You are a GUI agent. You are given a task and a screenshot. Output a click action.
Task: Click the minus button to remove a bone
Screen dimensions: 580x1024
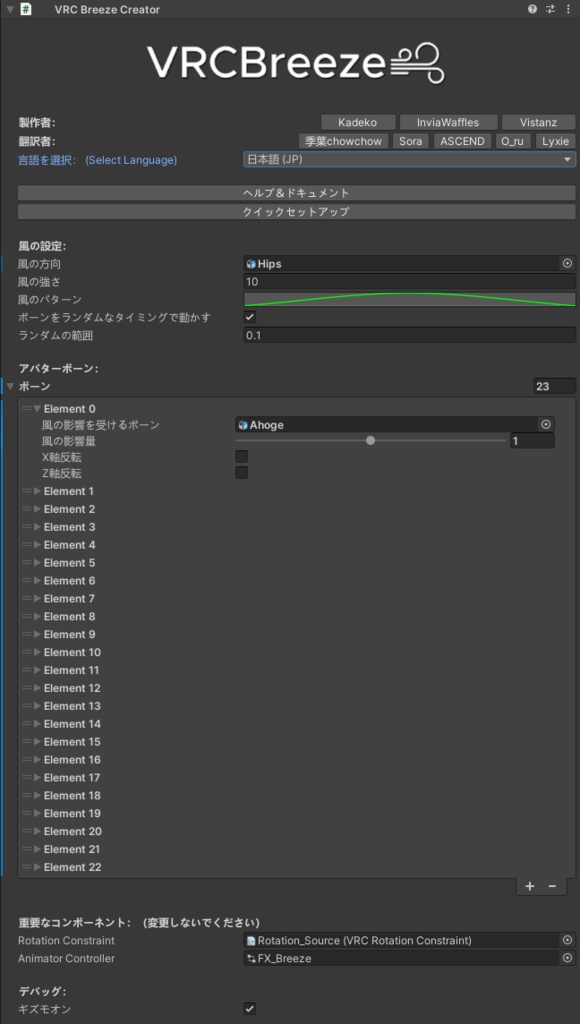[552, 886]
